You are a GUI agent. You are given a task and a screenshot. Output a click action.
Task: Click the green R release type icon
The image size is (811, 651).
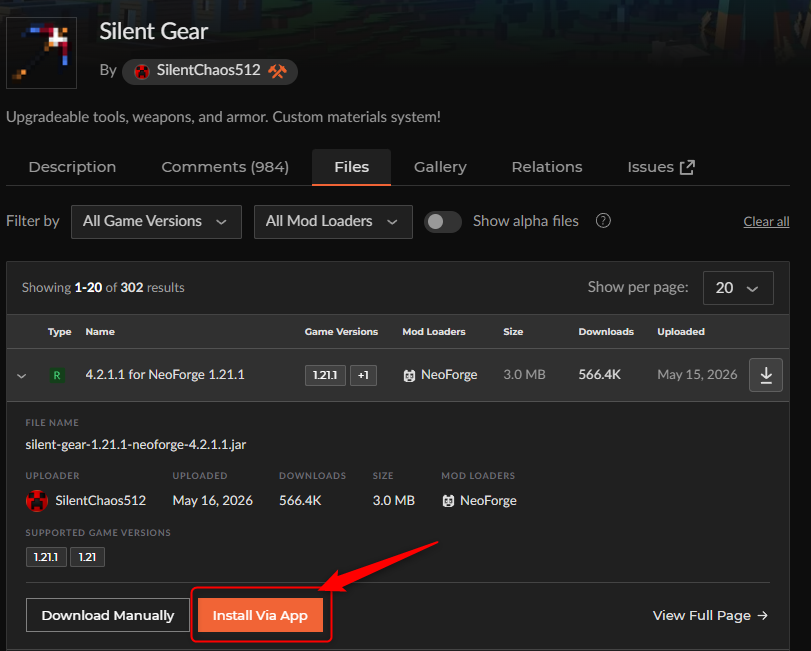click(57, 375)
